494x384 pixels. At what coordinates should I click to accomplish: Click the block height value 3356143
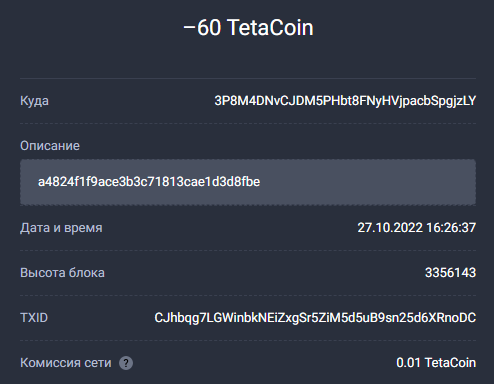(450, 273)
